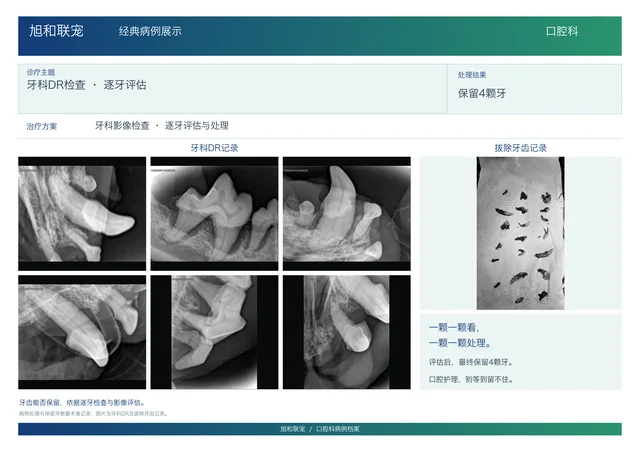Click the 保留4颗牙 result text
Image resolution: width=640 pixels, height=452 pixels.
tap(482, 94)
